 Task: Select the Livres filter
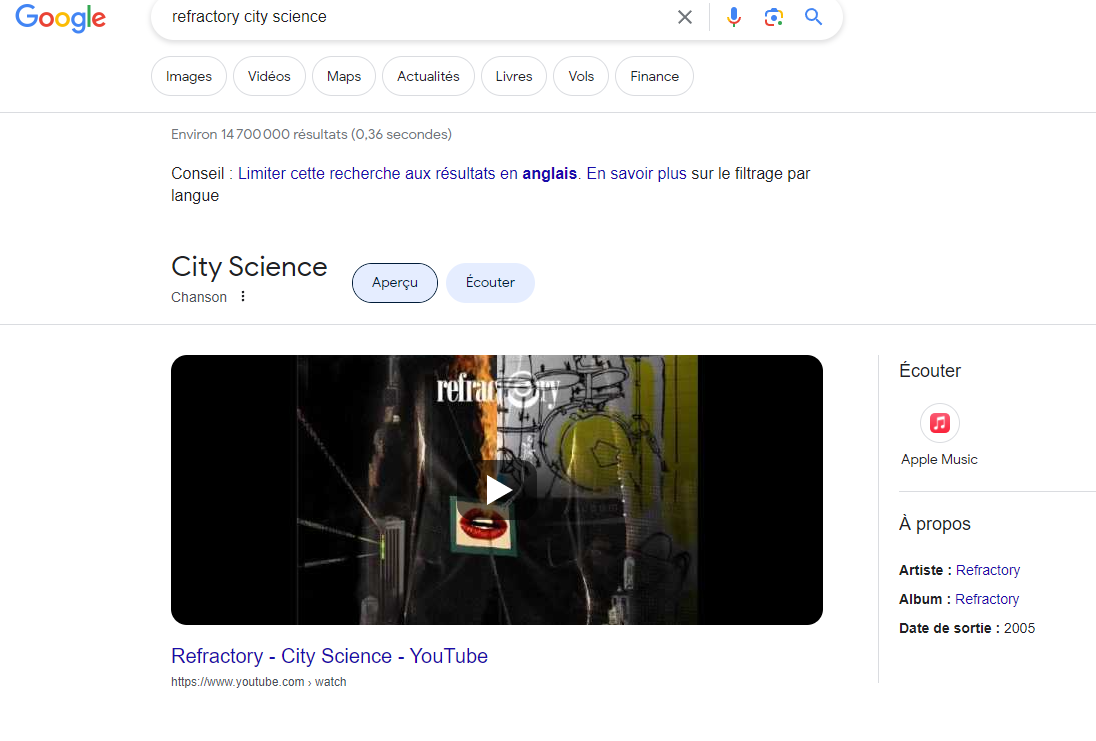click(514, 77)
